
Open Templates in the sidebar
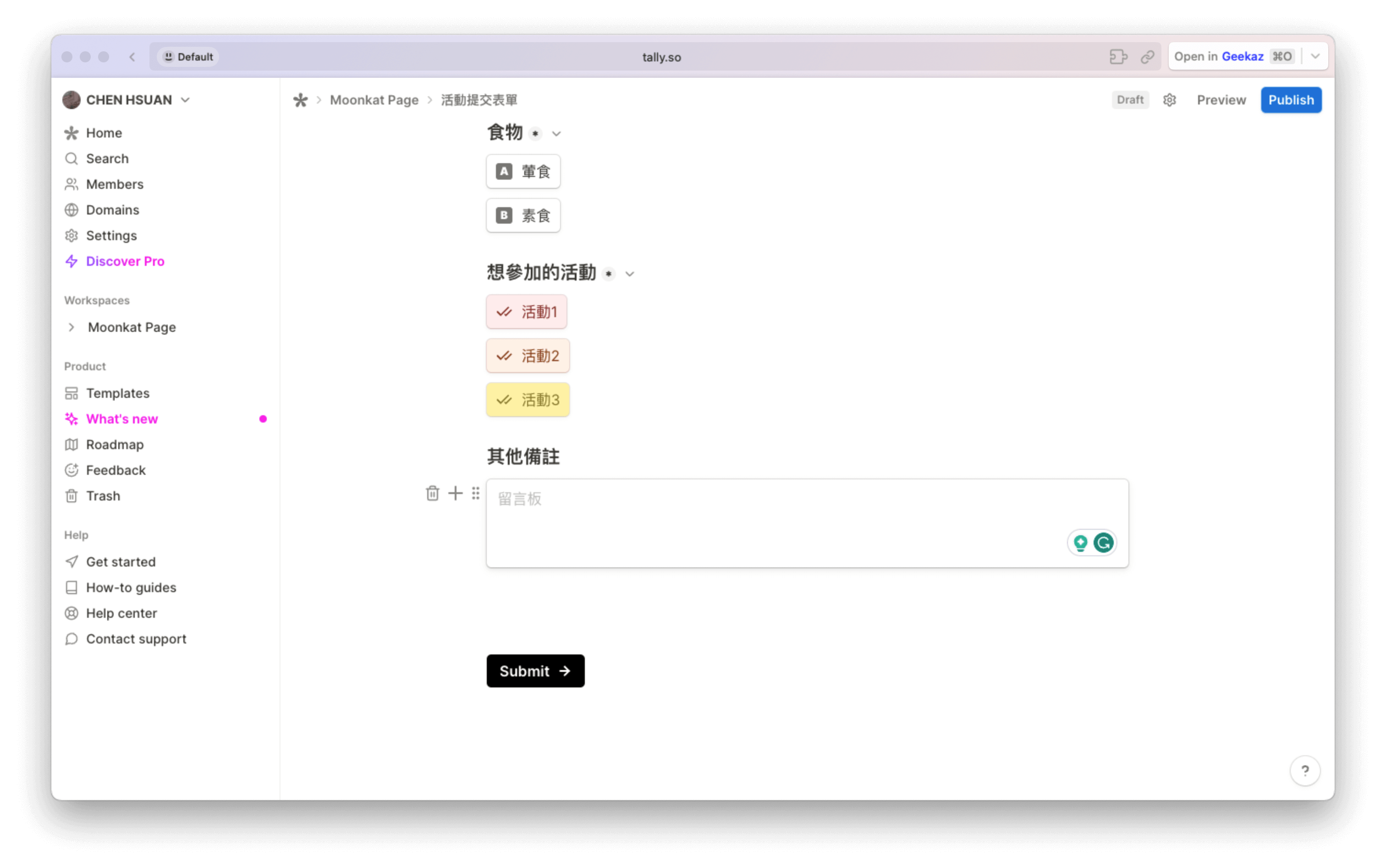tap(118, 393)
